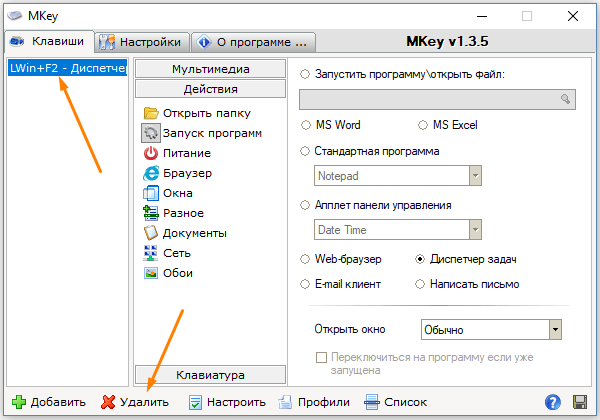
Task: Click the Окна windows icon
Action: pos(151,193)
